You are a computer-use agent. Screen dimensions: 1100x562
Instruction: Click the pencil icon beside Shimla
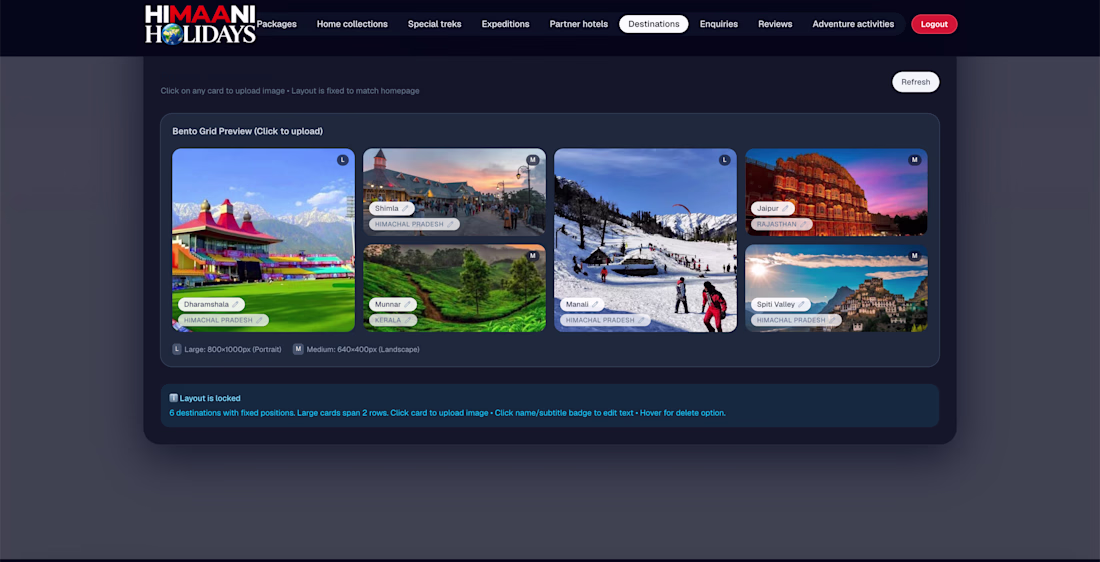(405, 208)
